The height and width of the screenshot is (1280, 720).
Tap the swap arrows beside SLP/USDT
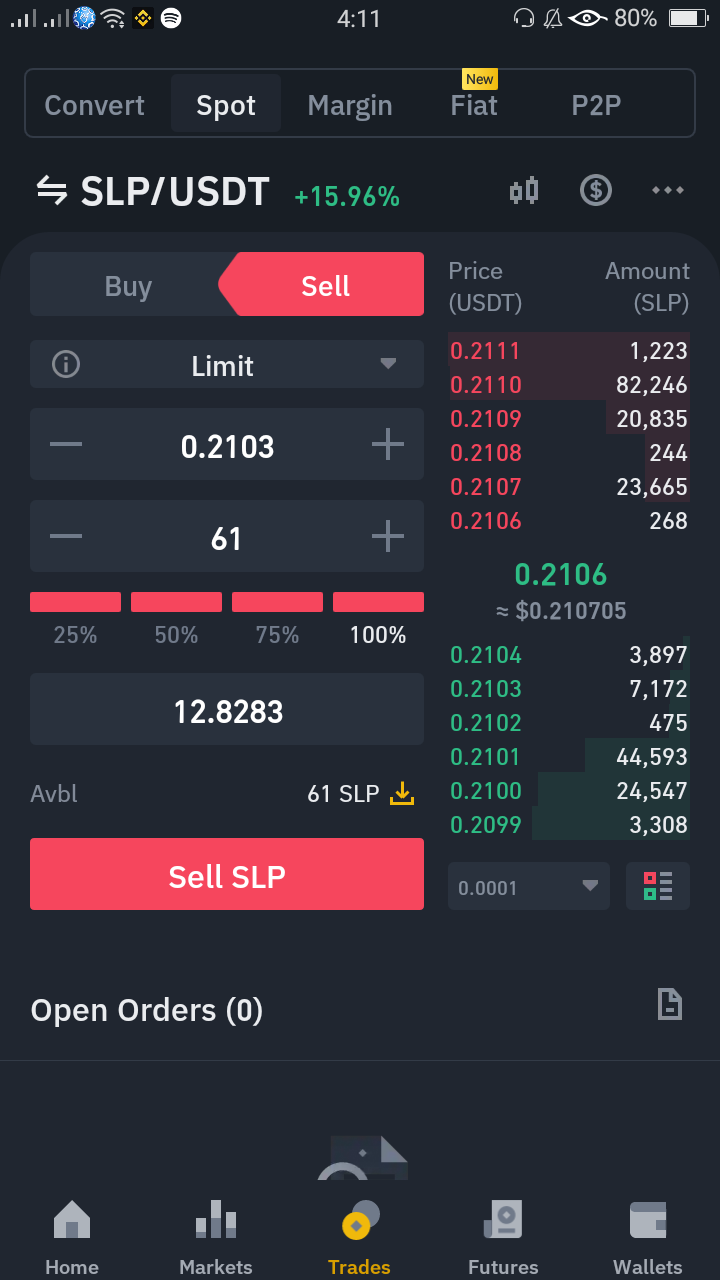coord(51,190)
